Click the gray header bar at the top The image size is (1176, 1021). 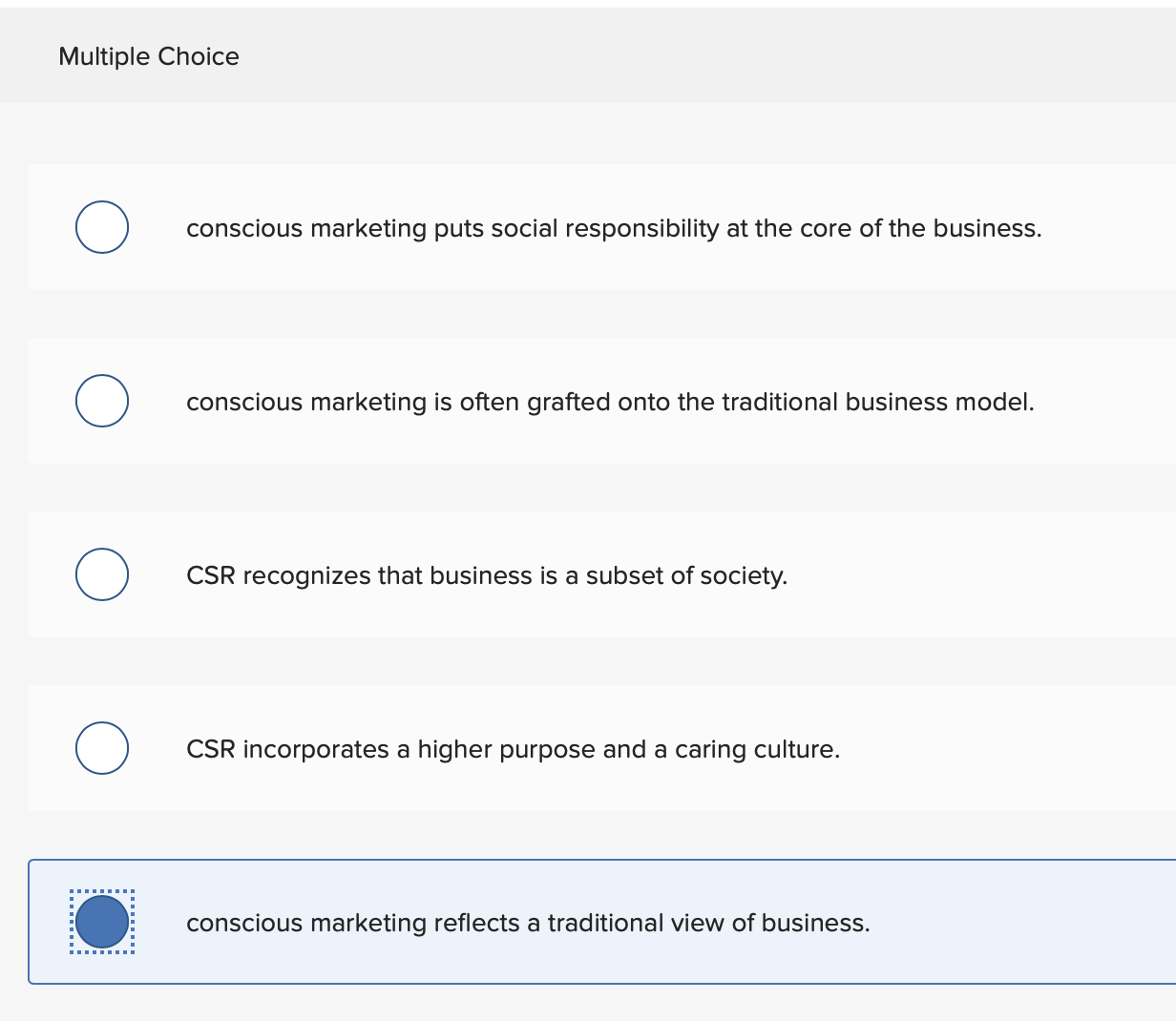point(588,55)
